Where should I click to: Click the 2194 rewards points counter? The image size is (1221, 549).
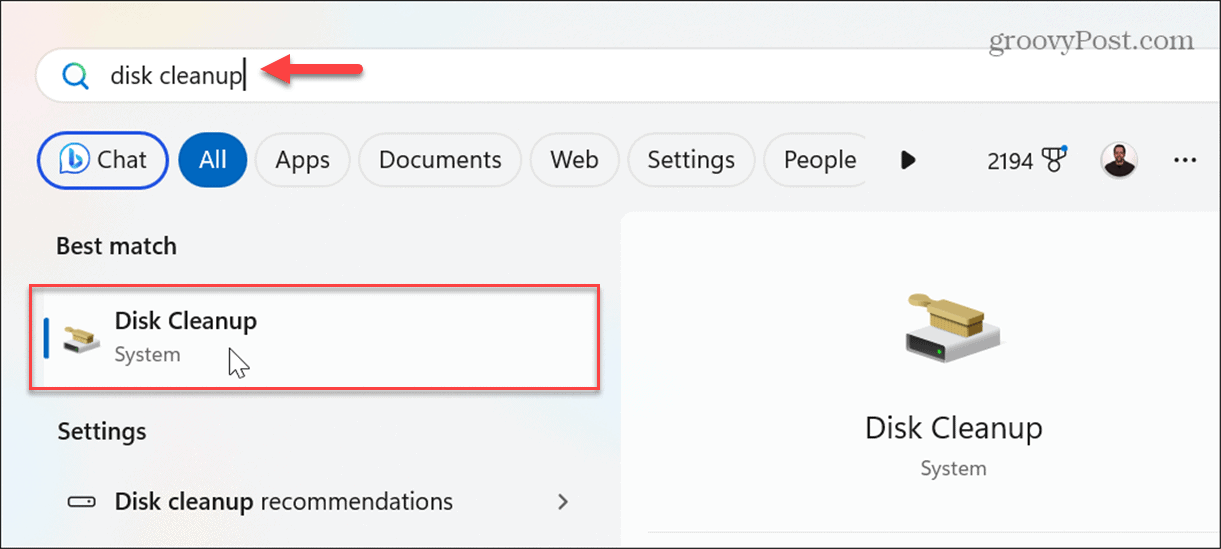click(x=1010, y=161)
